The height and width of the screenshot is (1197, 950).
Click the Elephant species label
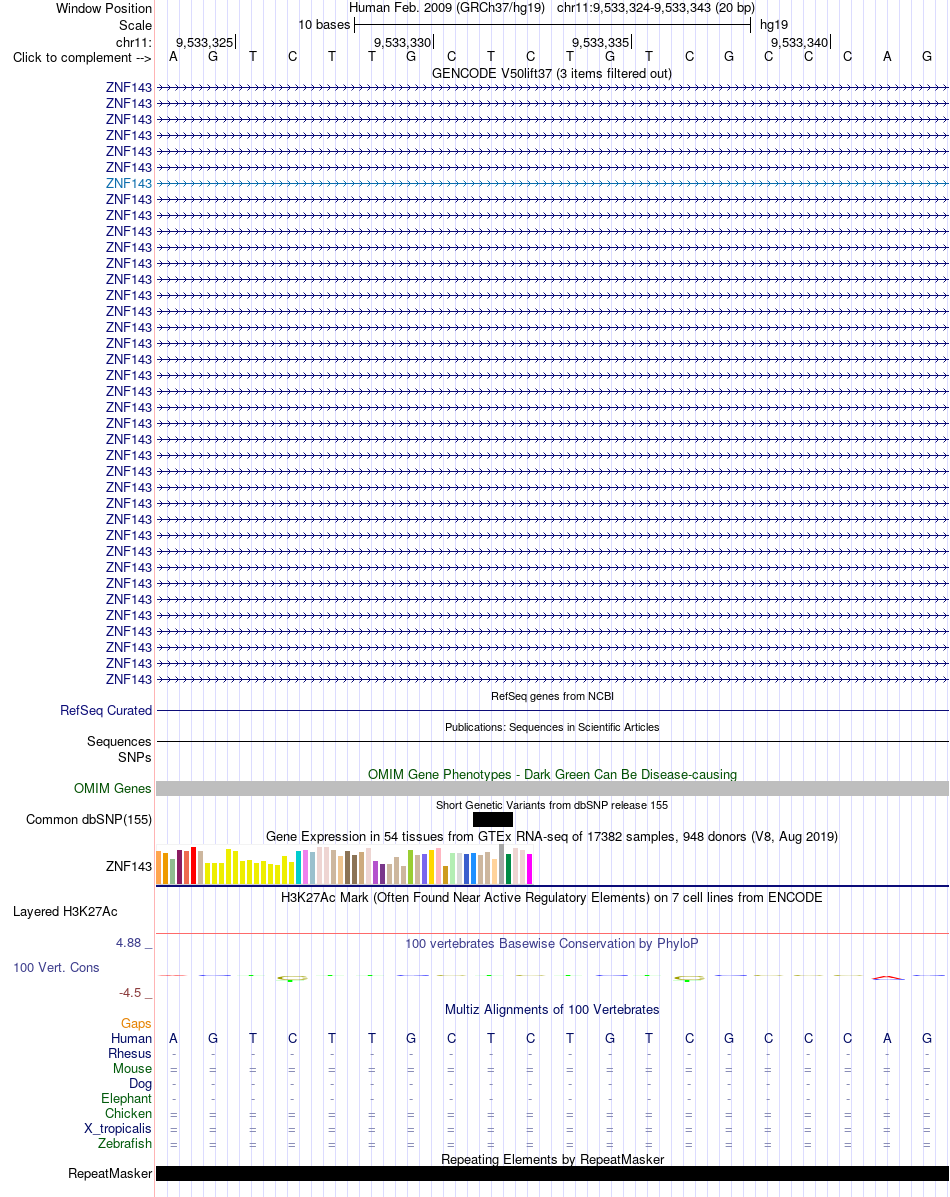tap(127, 1099)
